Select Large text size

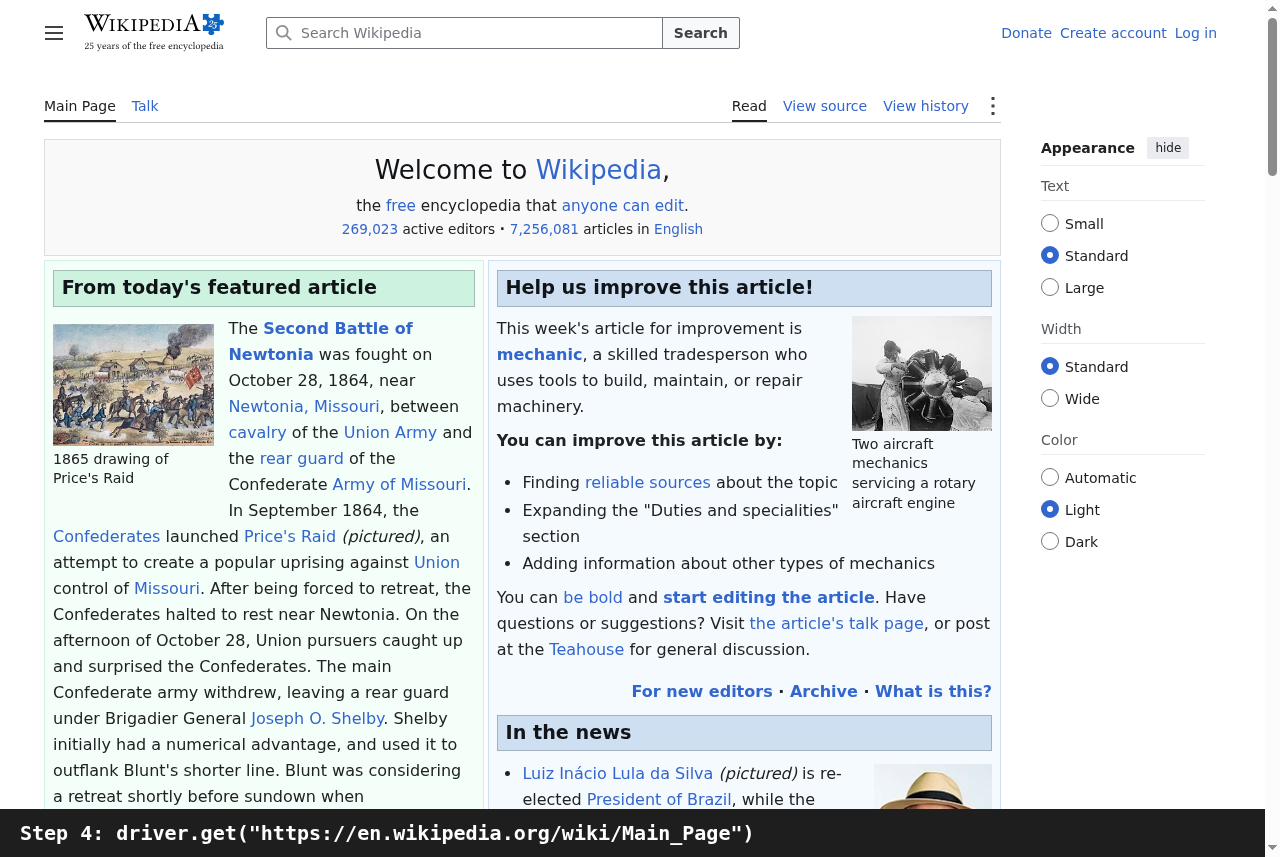pyautogui.click(x=1050, y=287)
